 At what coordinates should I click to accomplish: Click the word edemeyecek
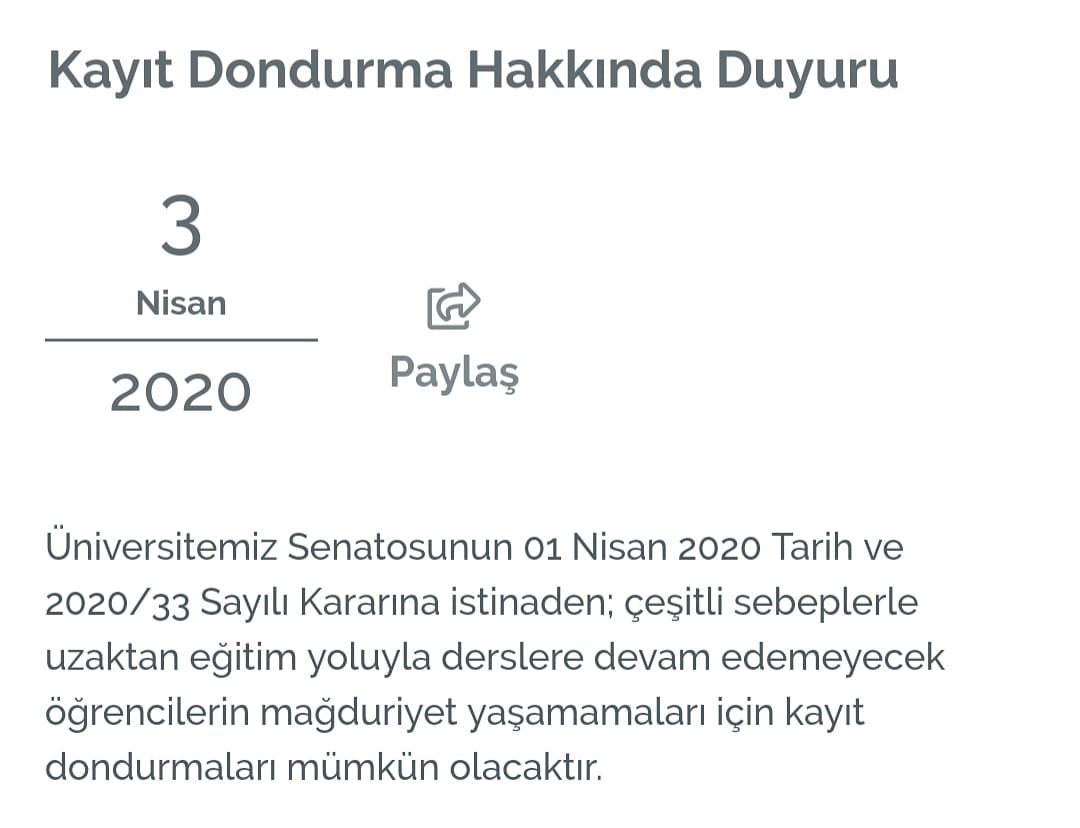coord(833,659)
